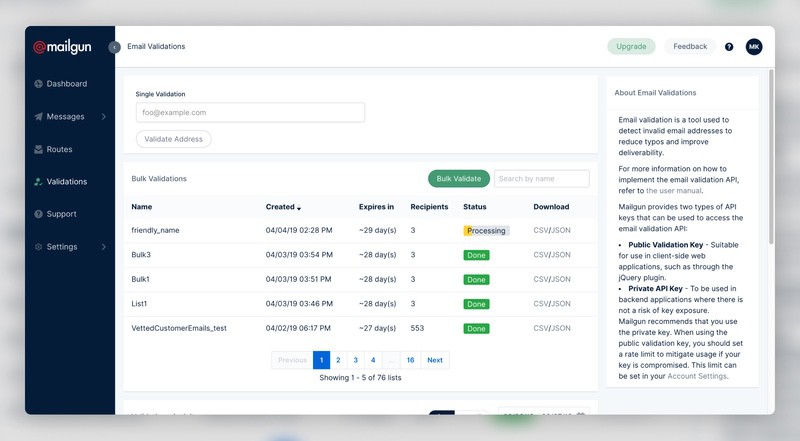Click the Mailgun logo
Viewport: 800px width, 441px height.
[x=62, y=47]
